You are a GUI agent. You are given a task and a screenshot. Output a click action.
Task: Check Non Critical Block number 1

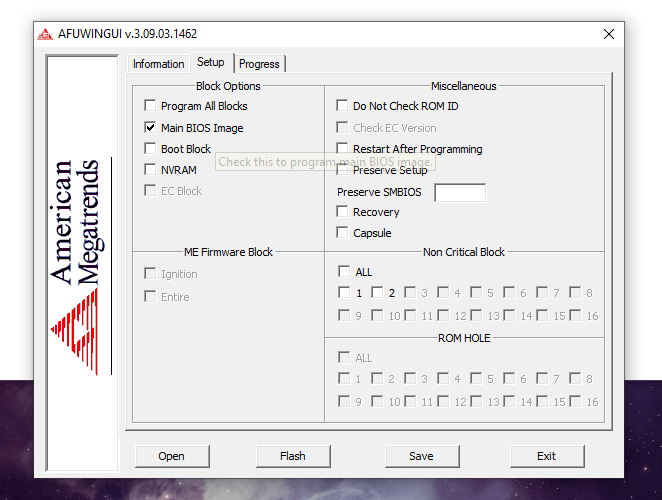(x=344, y=292)
